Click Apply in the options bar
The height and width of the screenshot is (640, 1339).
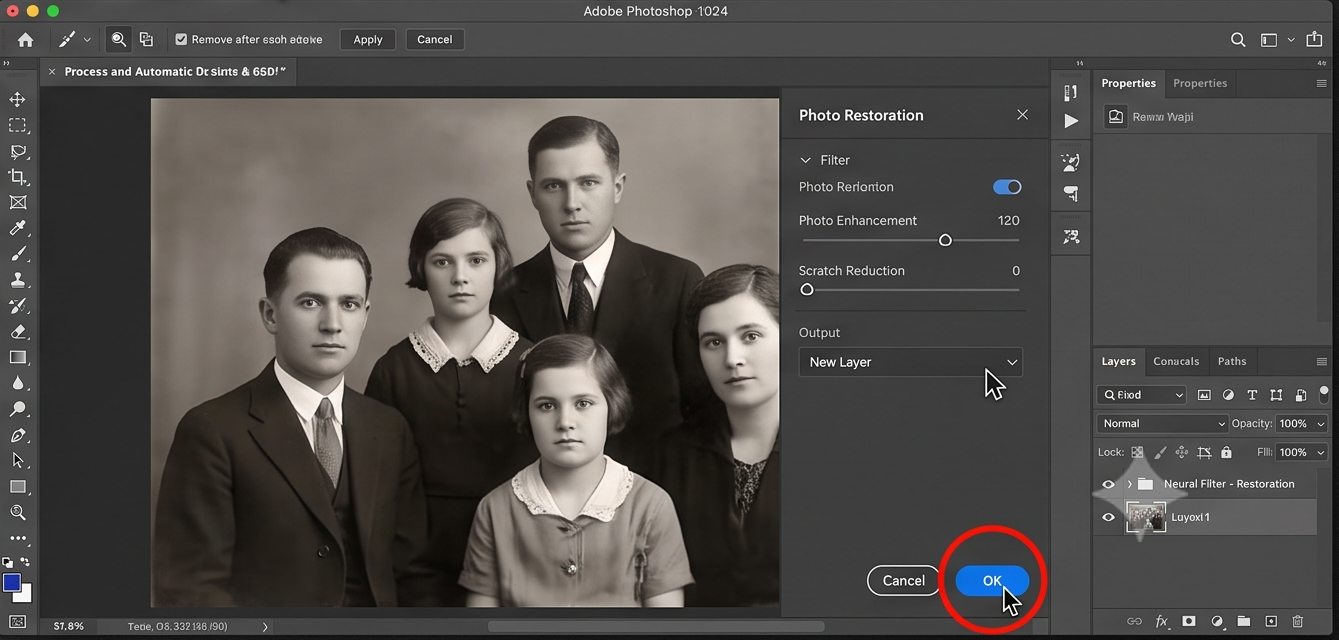pyautogui.click(x=368, y=40)
